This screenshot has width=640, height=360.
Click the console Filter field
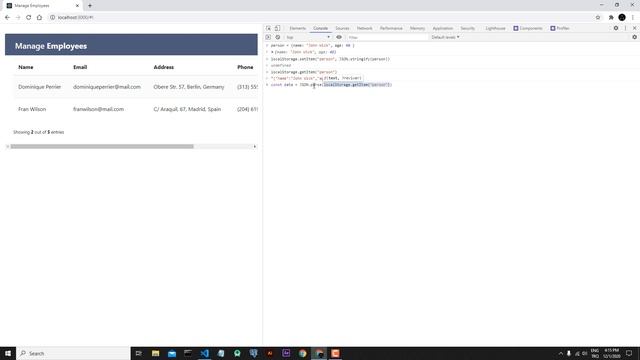pyautogui.click(x=387, y=37)
